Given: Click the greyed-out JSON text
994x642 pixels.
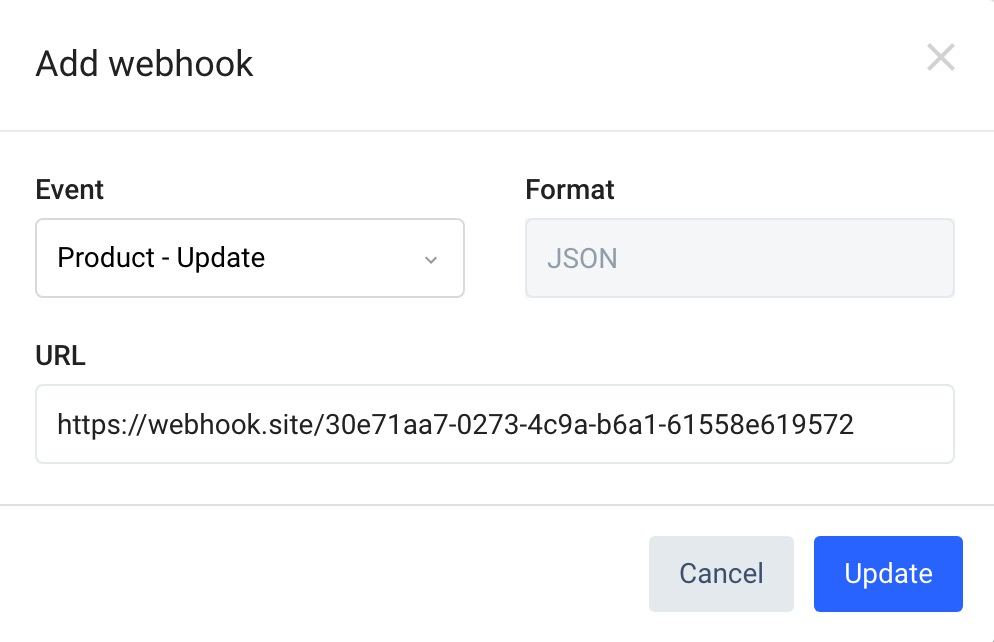Looking at the screenshot, I should [582, 259].
